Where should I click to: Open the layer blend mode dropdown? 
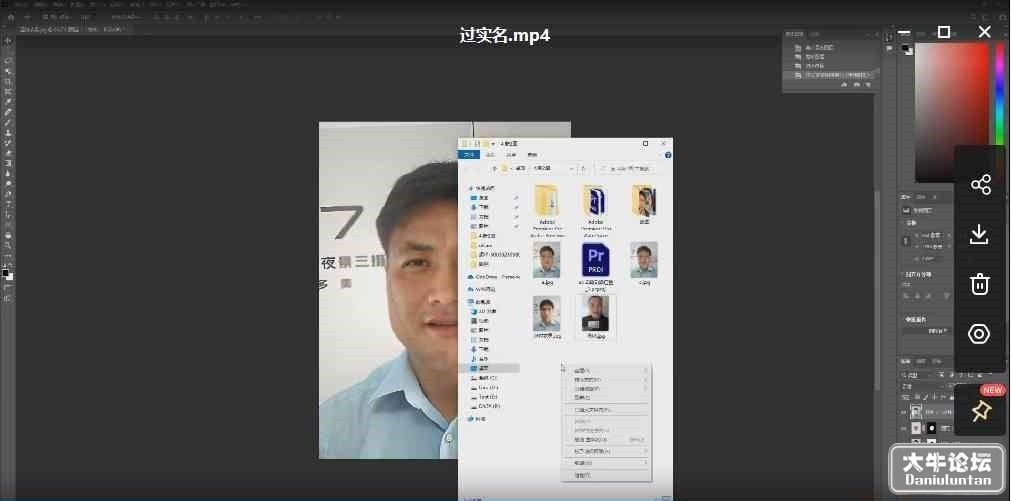924,386
